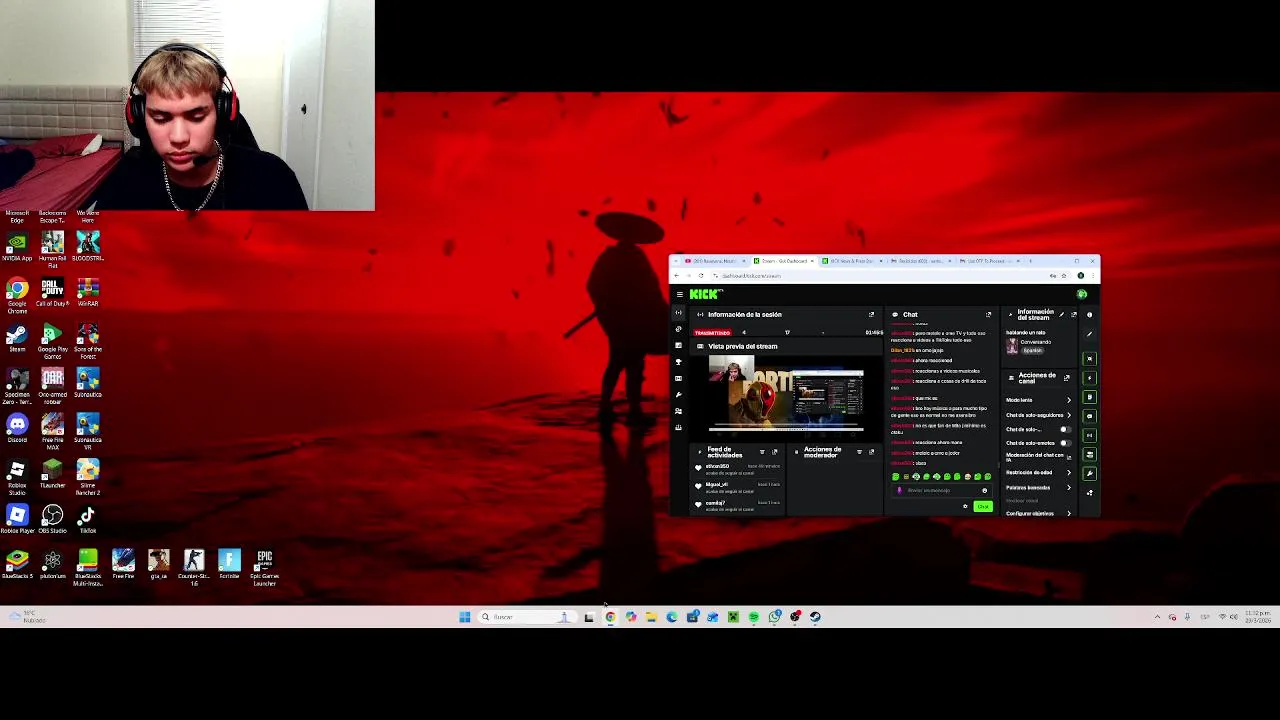Click the wrench icon in right toolbar
This screenshot has width=1280, height=720.
click(1090, 474)
